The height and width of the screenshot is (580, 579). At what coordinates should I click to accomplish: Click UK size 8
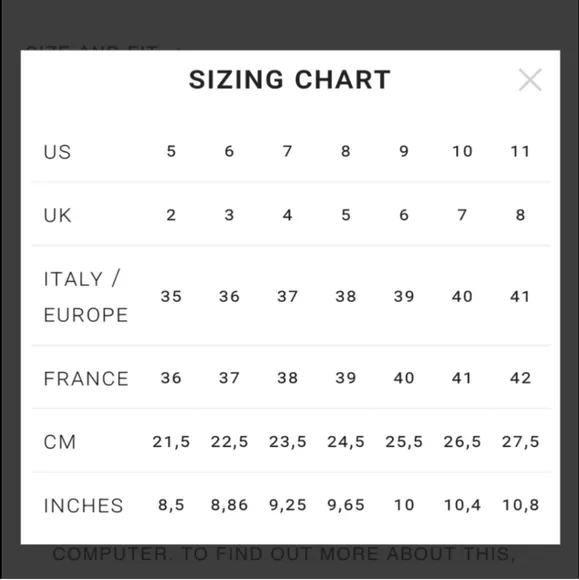click(x=520, y=215)
